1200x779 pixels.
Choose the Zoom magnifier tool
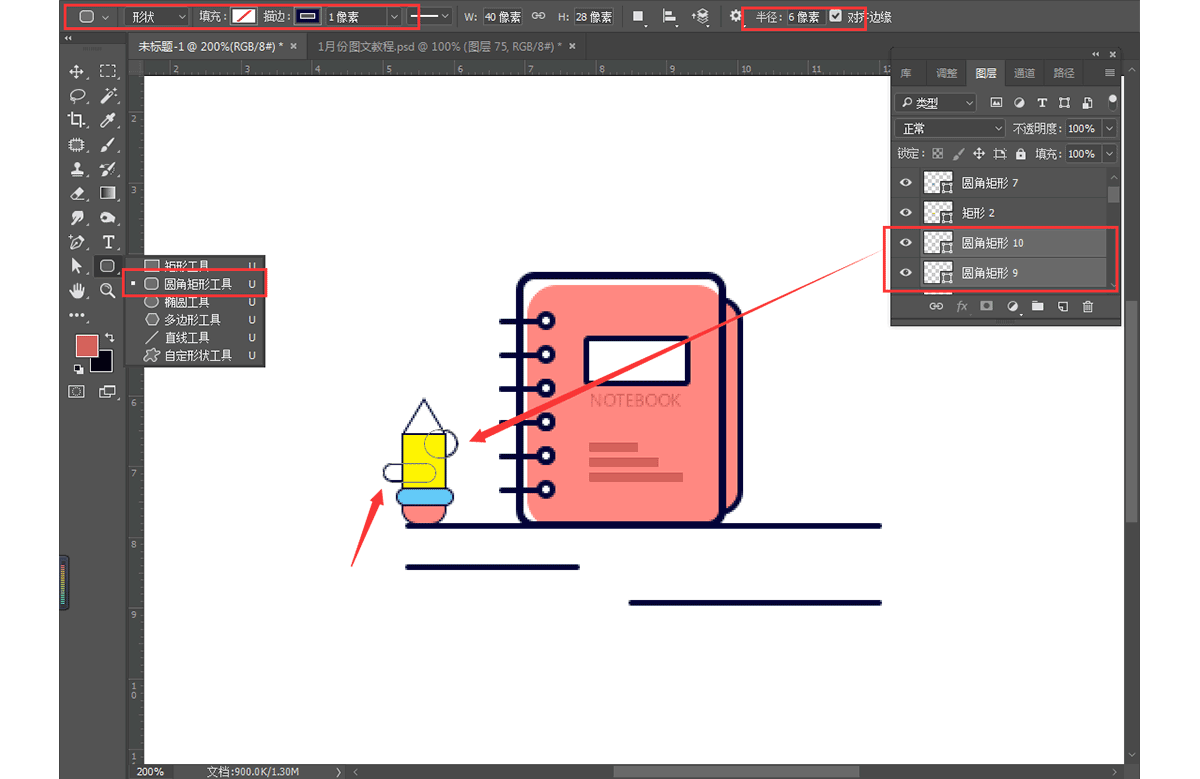(x=108, y=290)
